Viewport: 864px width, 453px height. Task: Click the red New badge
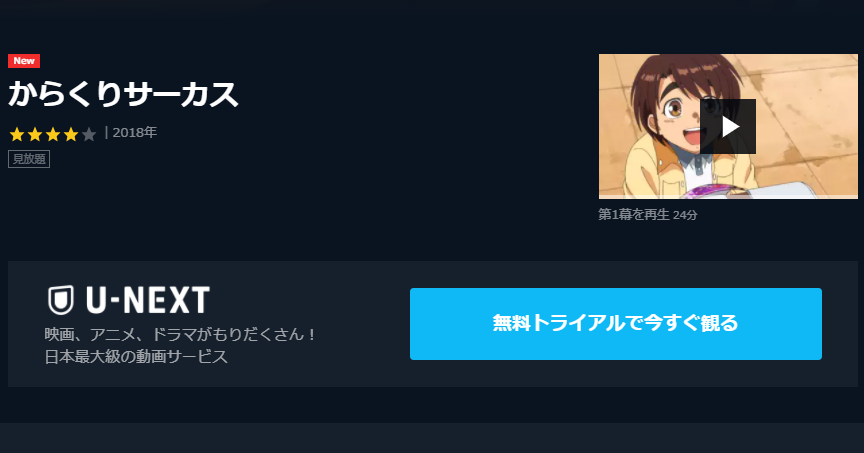click(x=24, y=61)
